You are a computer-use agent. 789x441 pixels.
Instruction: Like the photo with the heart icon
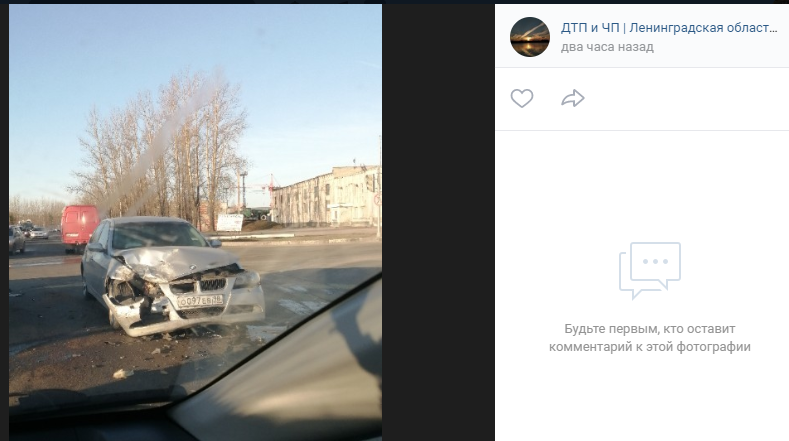point(522,98)
